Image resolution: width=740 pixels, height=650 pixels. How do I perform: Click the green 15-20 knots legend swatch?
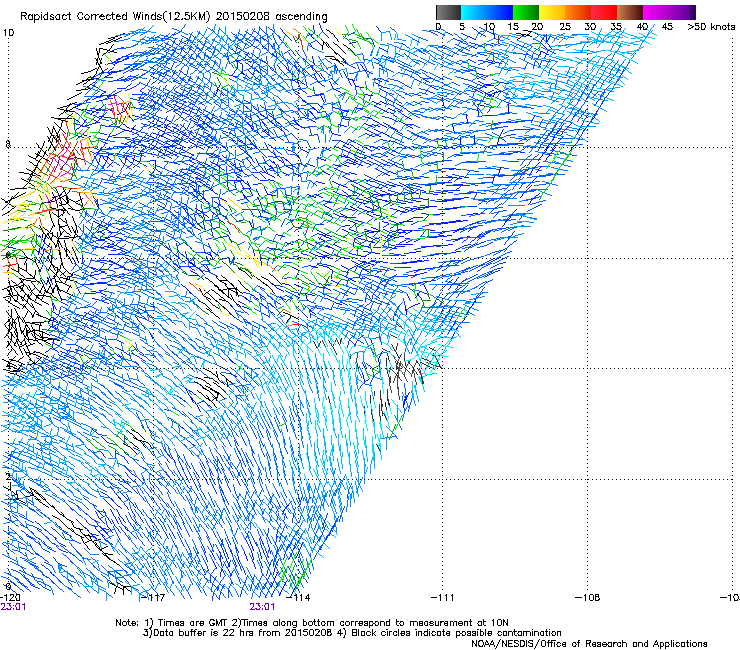[x=526, y=12]
